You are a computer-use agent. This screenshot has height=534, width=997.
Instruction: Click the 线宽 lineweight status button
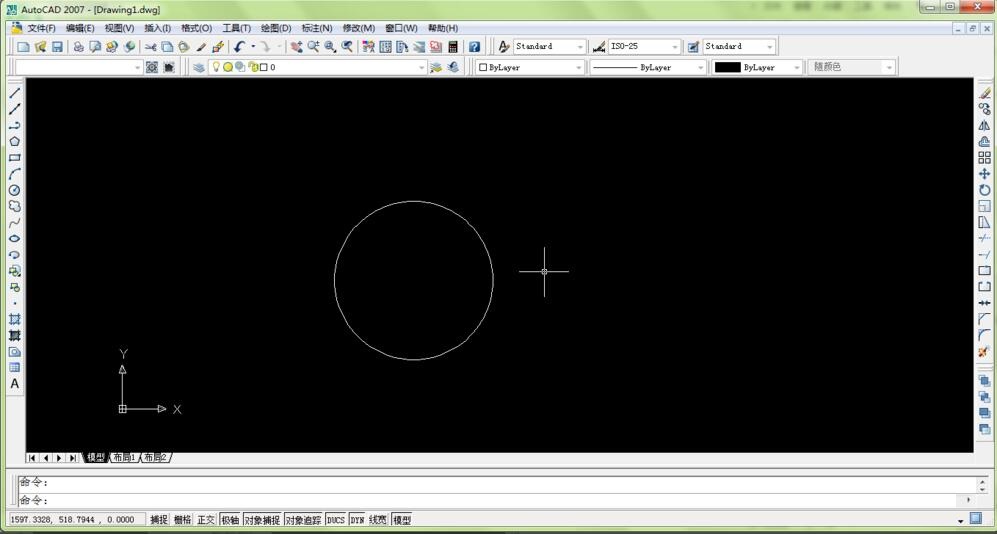click(x=378, y=520)
